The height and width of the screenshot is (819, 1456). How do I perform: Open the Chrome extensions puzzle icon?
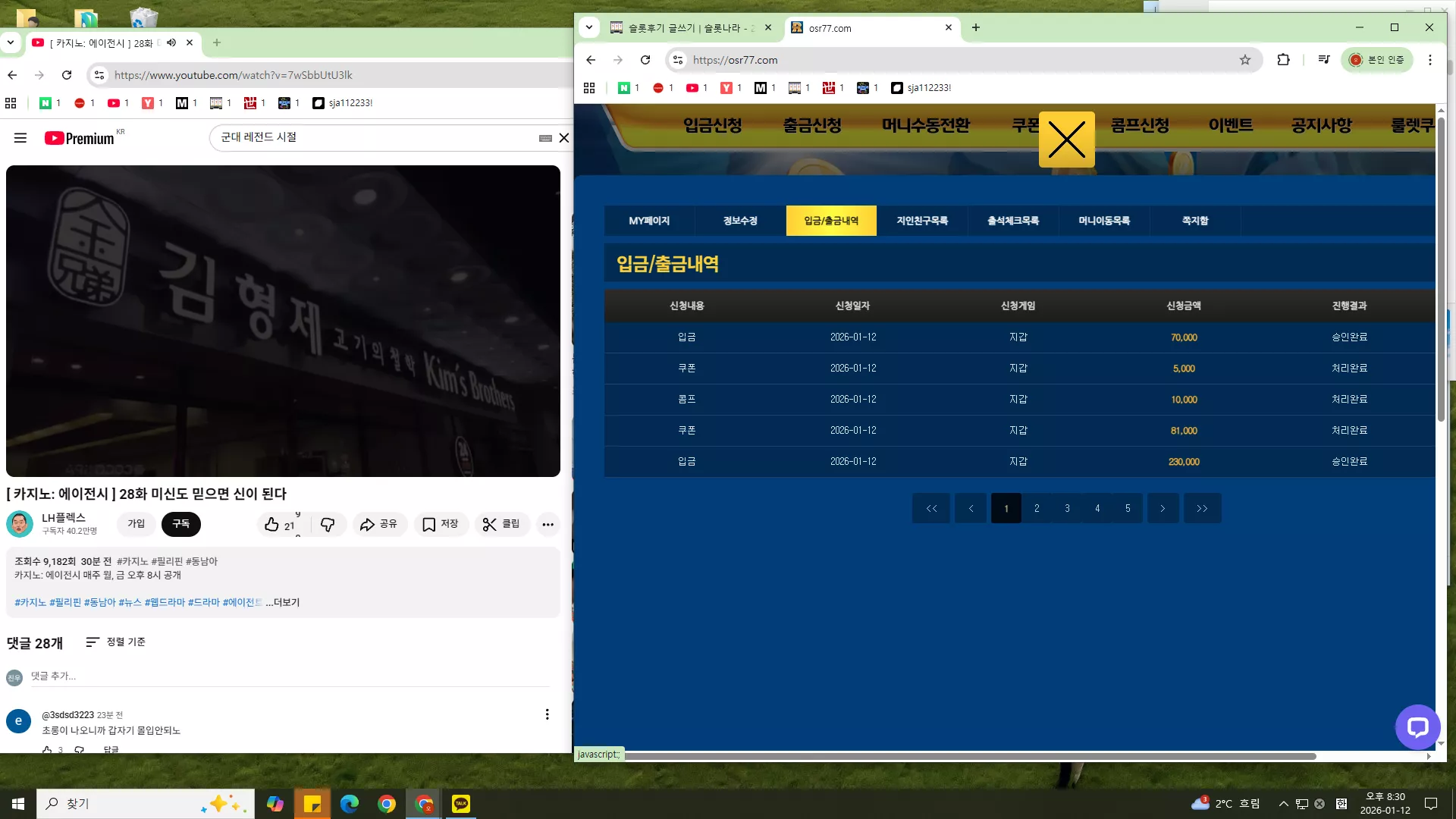1283,60
